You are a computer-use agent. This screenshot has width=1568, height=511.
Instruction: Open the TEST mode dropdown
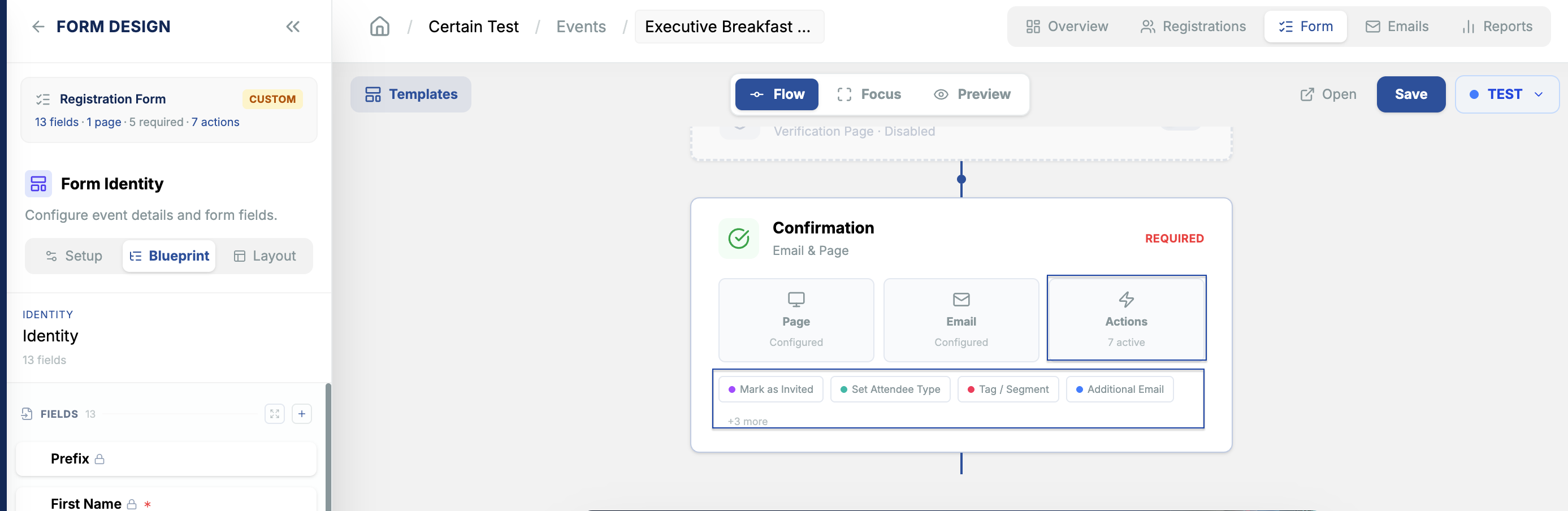coord(1506,94)
